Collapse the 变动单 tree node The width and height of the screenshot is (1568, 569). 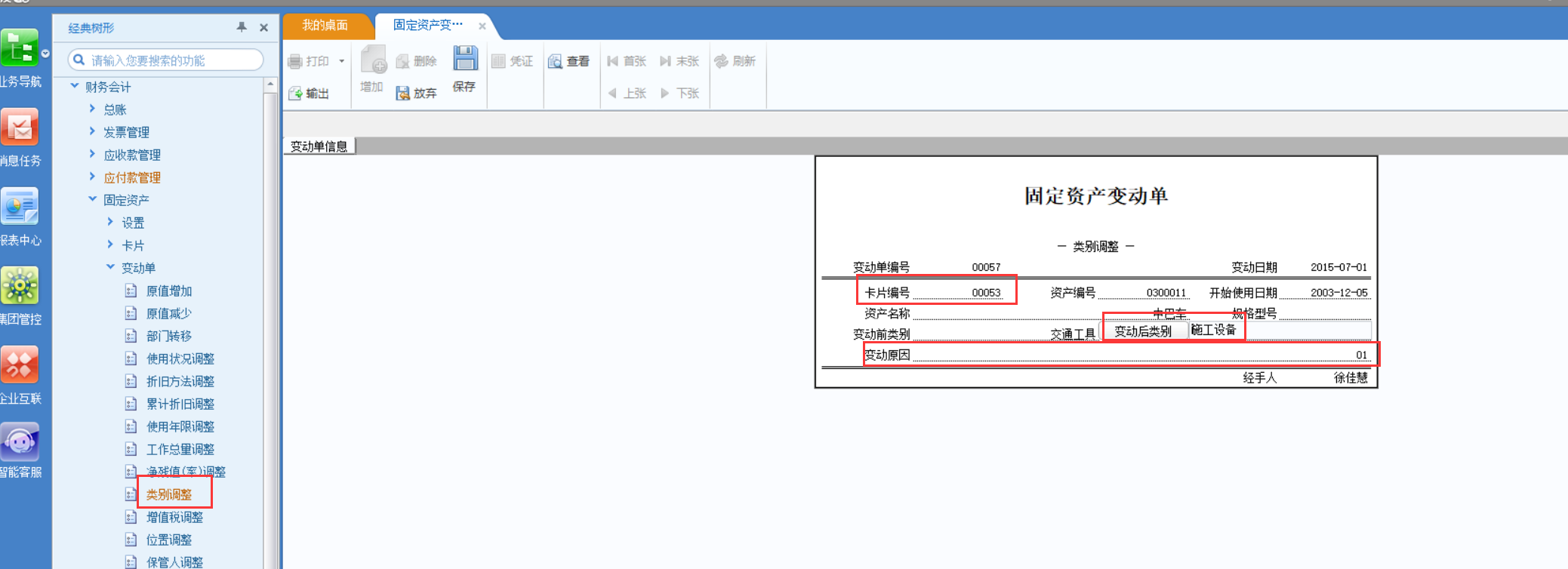point(111,267)
